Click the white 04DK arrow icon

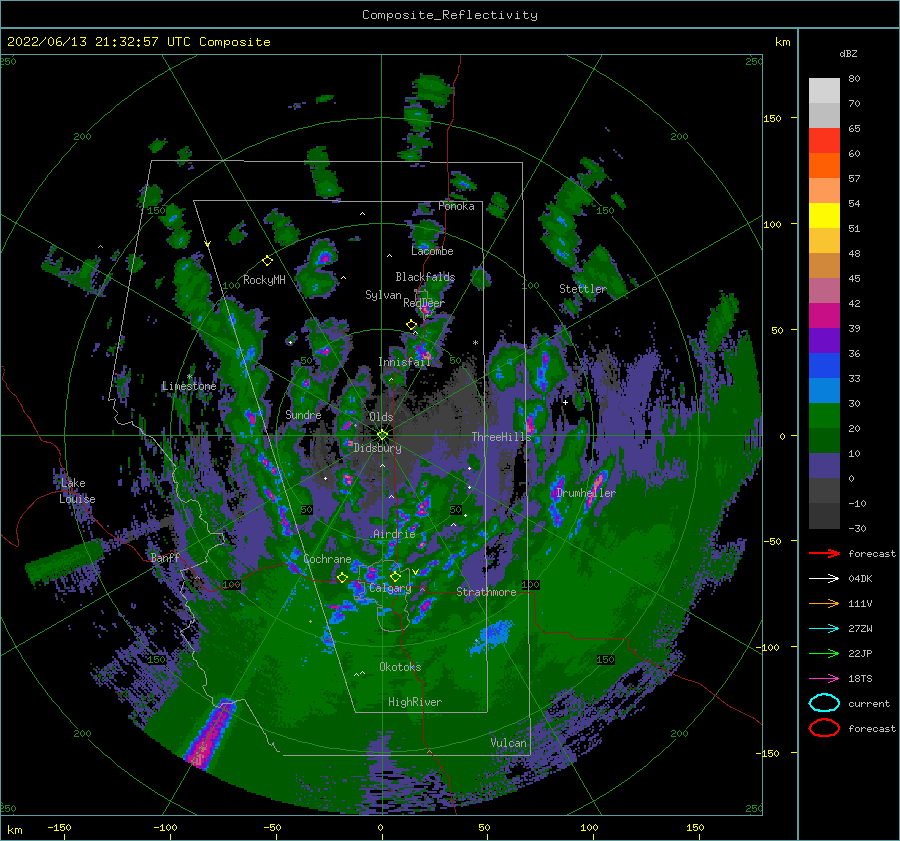pyautogui.click(x=824, y=578)
